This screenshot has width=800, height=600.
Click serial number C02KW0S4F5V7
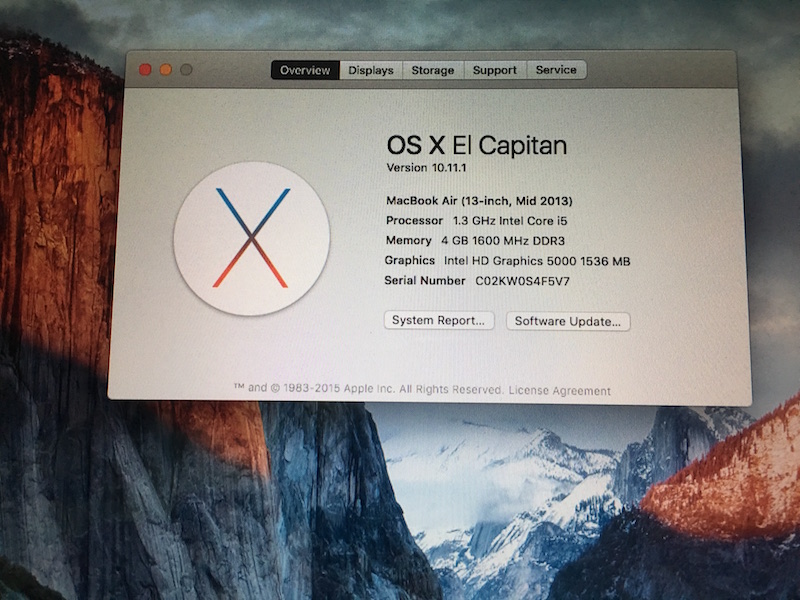[522, 281]
